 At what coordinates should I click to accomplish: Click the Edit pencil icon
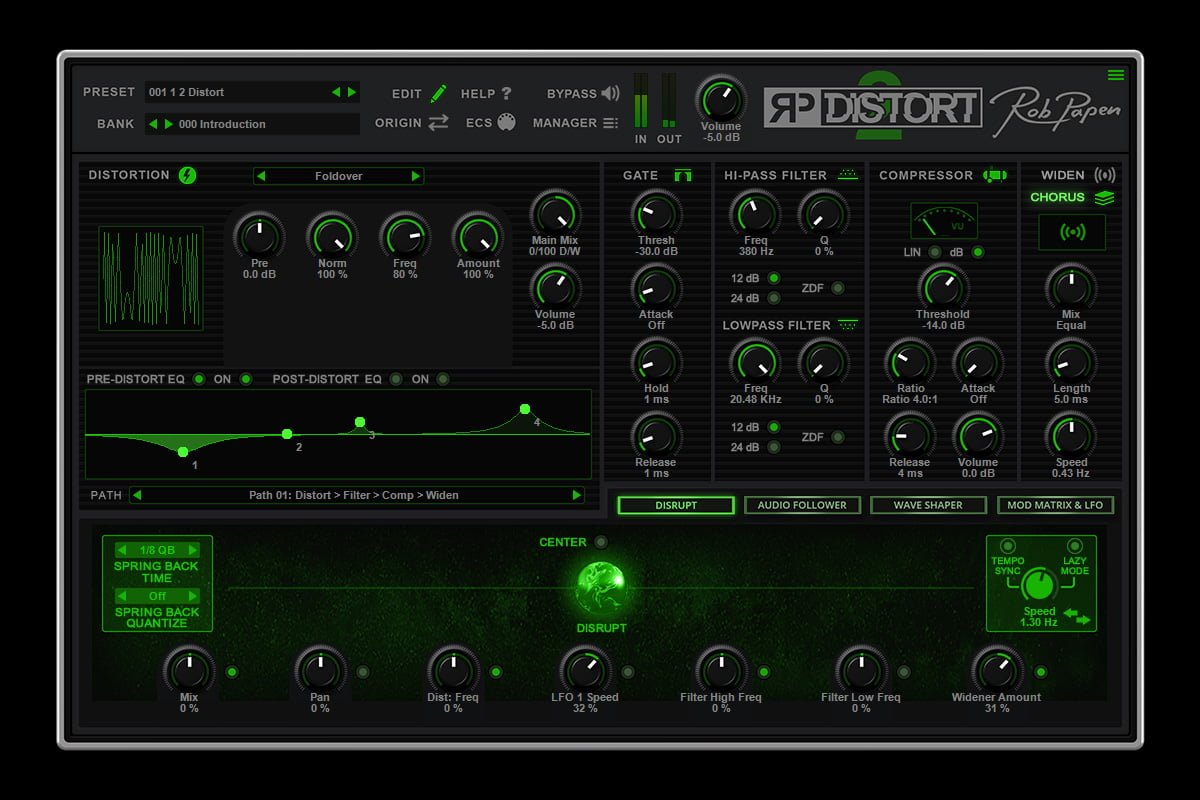click(438, 93)
